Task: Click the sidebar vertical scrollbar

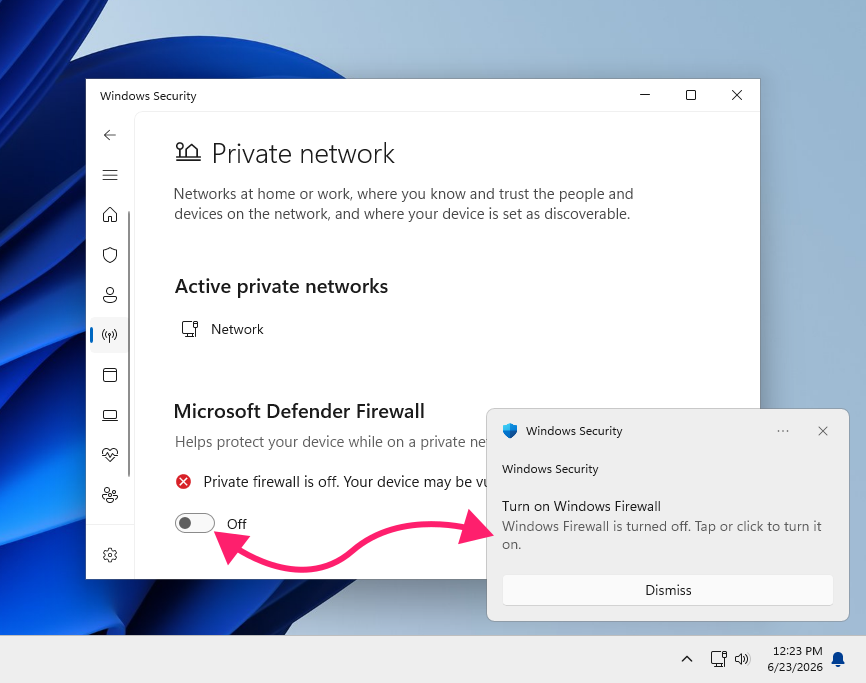Action: click(x=129, y=343)
